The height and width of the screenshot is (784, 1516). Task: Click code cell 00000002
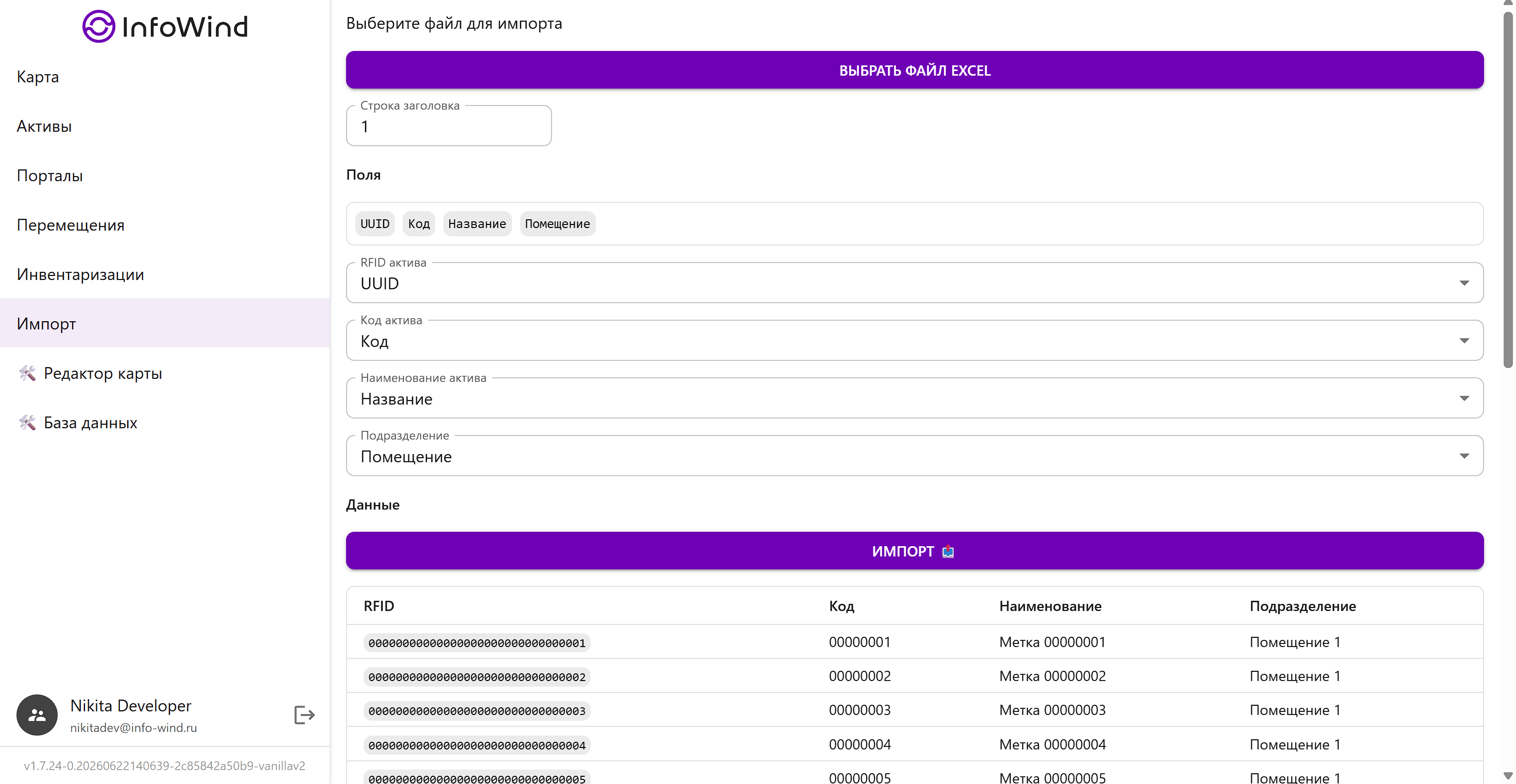click(860, 676)
